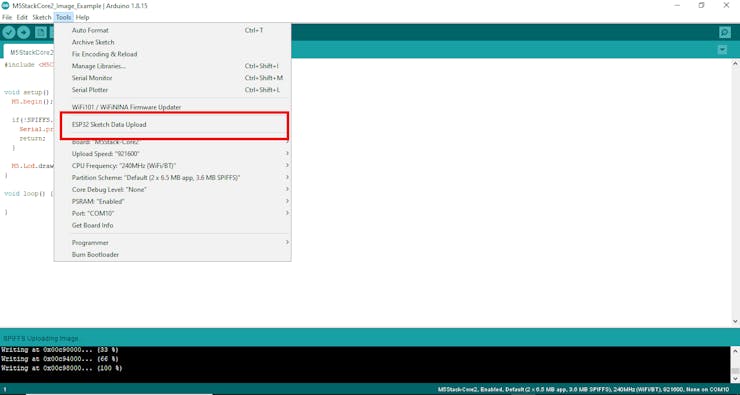
Task: Click the console scrollbar down arrow
Action: (x=735, y=378)
